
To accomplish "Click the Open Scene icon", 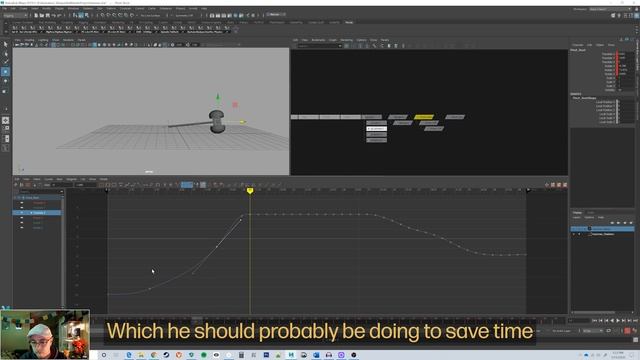I will pyautogui.click(x=42, y=15).
